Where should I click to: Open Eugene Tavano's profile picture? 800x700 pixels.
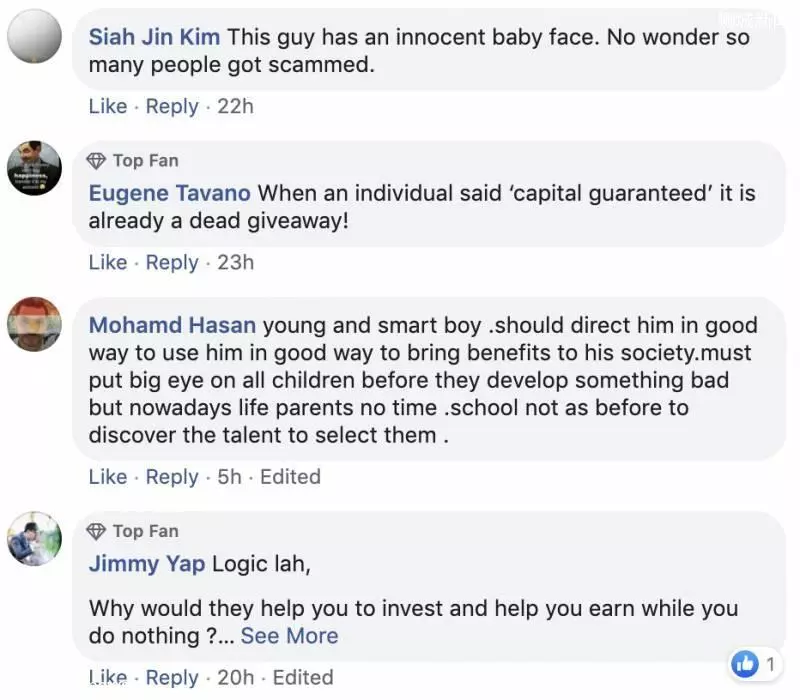(34, 168)
